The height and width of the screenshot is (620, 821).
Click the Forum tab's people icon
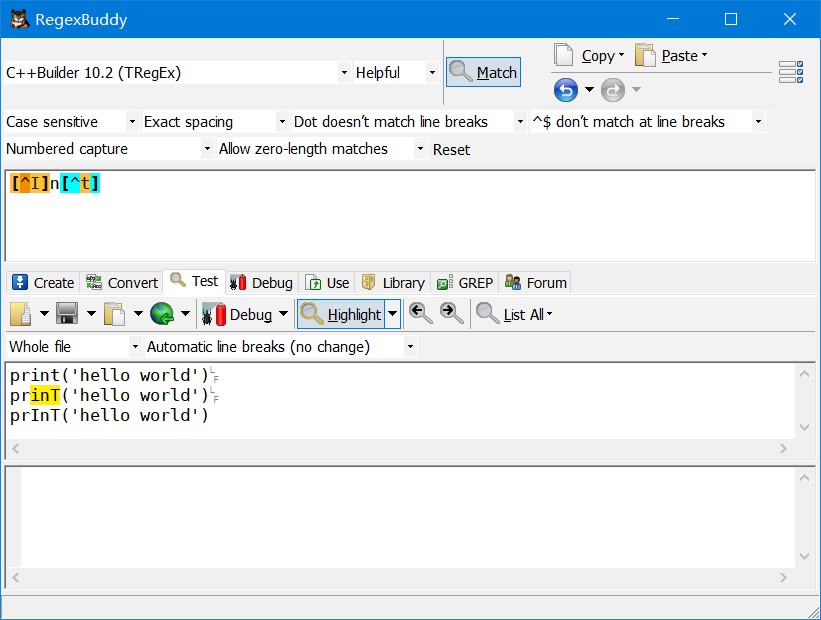click(513, 282)
